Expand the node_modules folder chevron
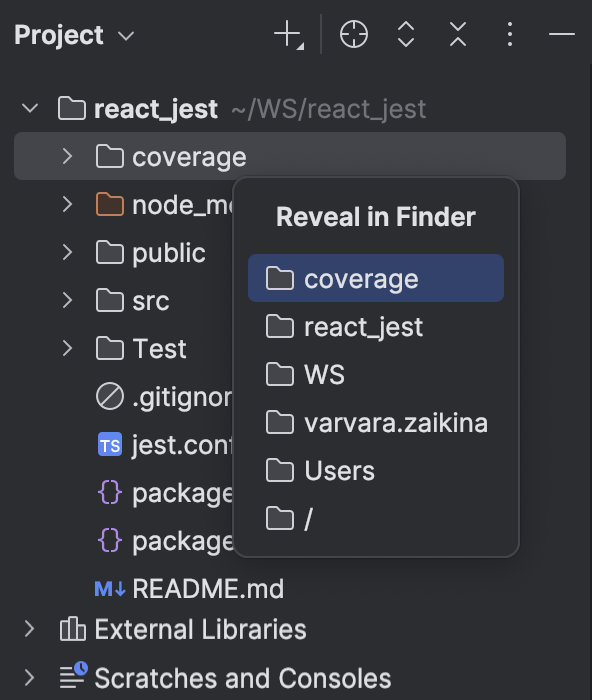Viewport: 592px width, 700px height. [67, 204]
